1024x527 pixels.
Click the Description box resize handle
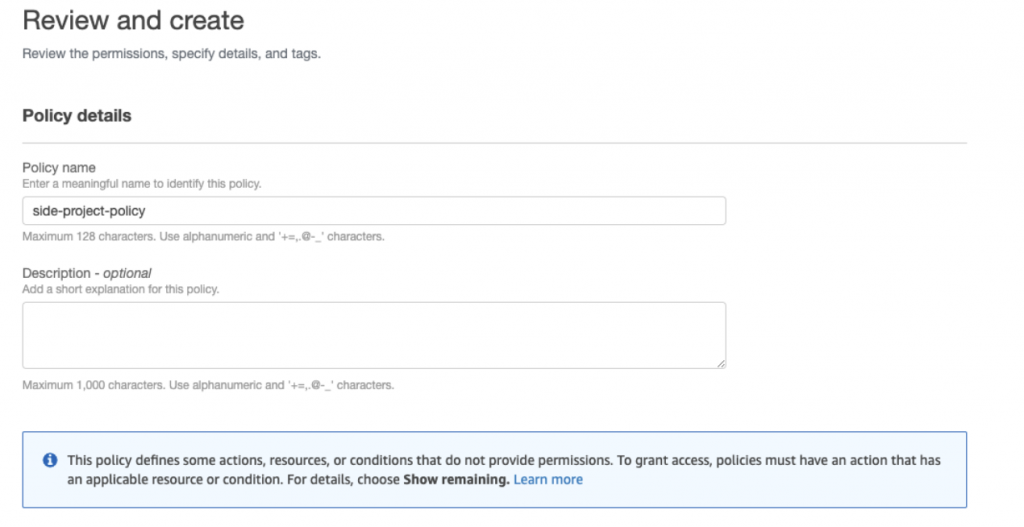coord(720,363)
